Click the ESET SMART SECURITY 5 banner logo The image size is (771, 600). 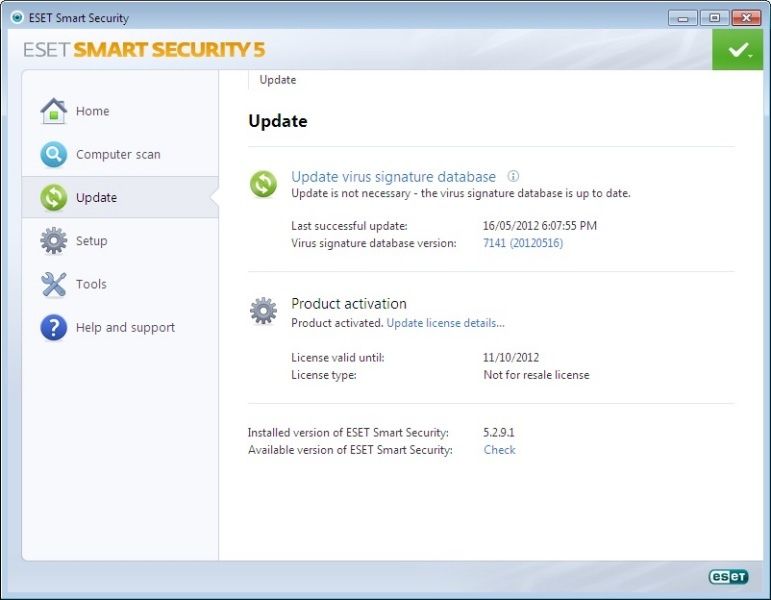coord(144,50)
